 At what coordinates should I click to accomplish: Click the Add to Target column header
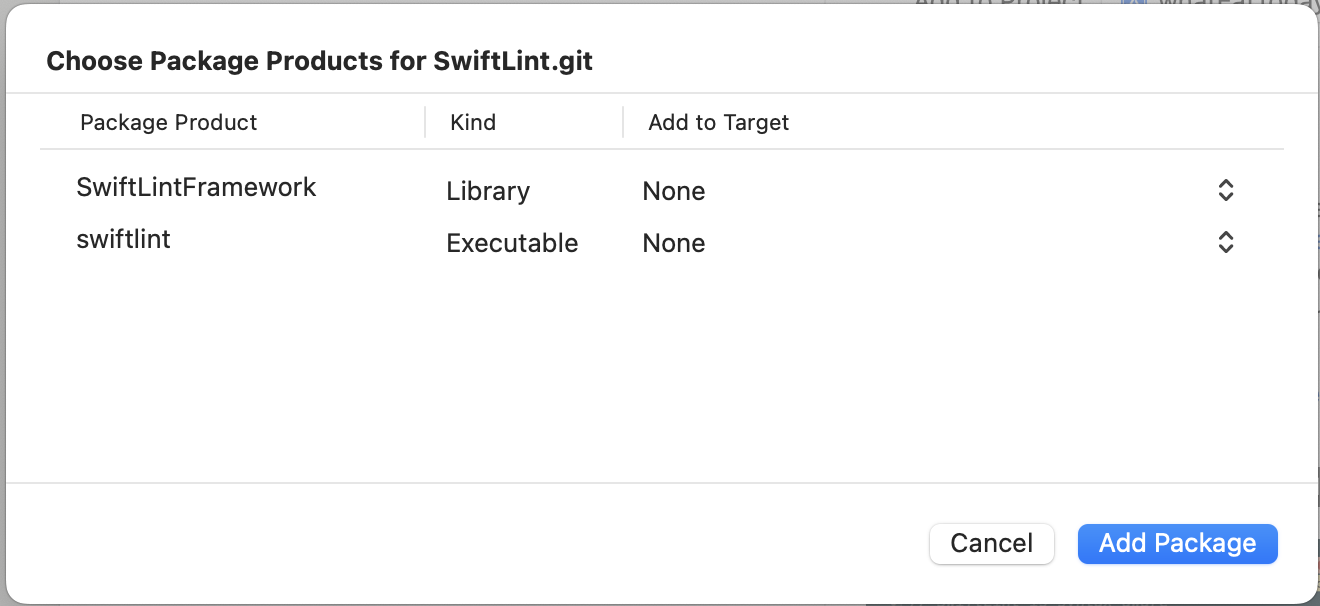pyautogui.click(x=718, y=122)
